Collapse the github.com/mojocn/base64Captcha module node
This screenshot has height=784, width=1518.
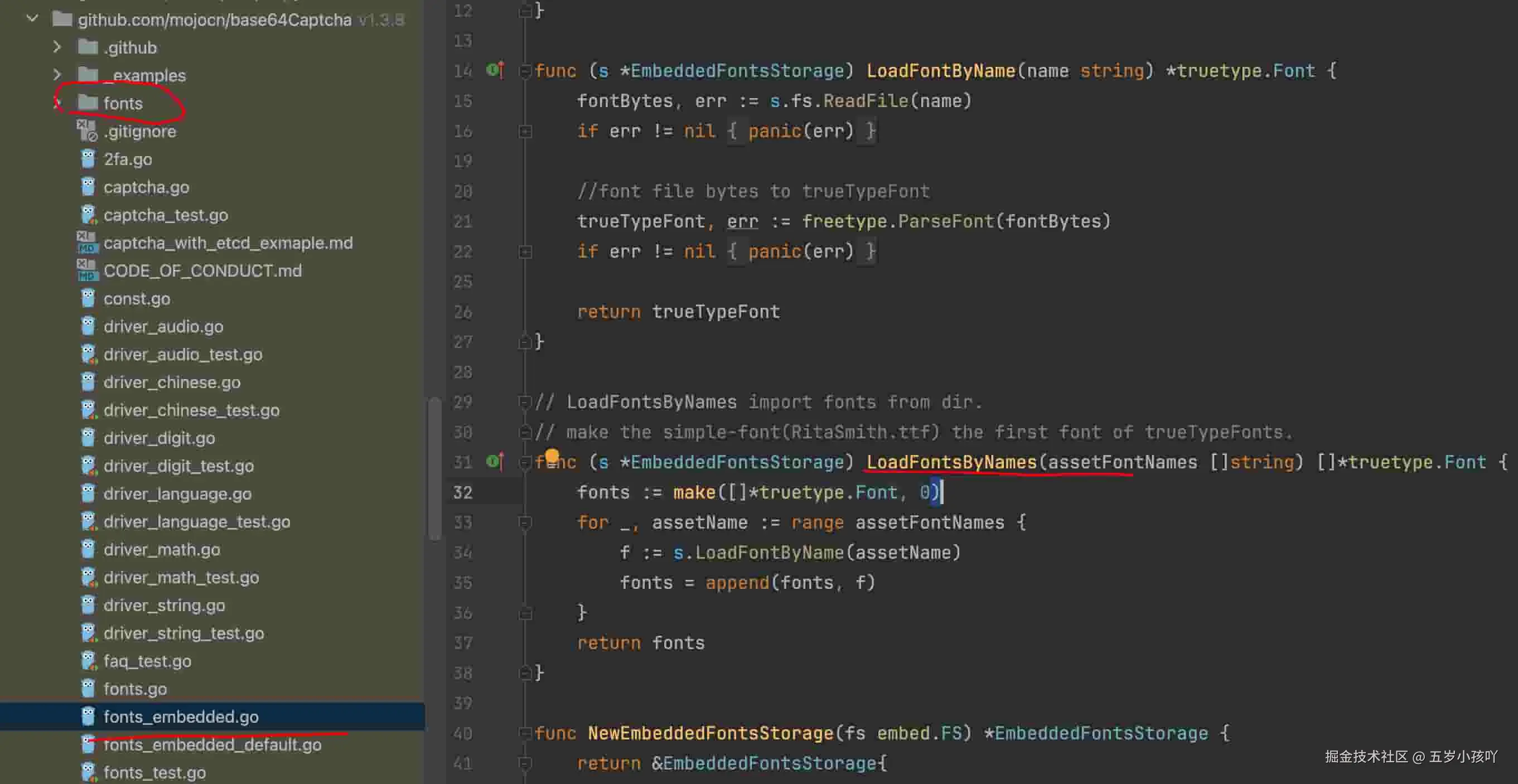[32, 19]
